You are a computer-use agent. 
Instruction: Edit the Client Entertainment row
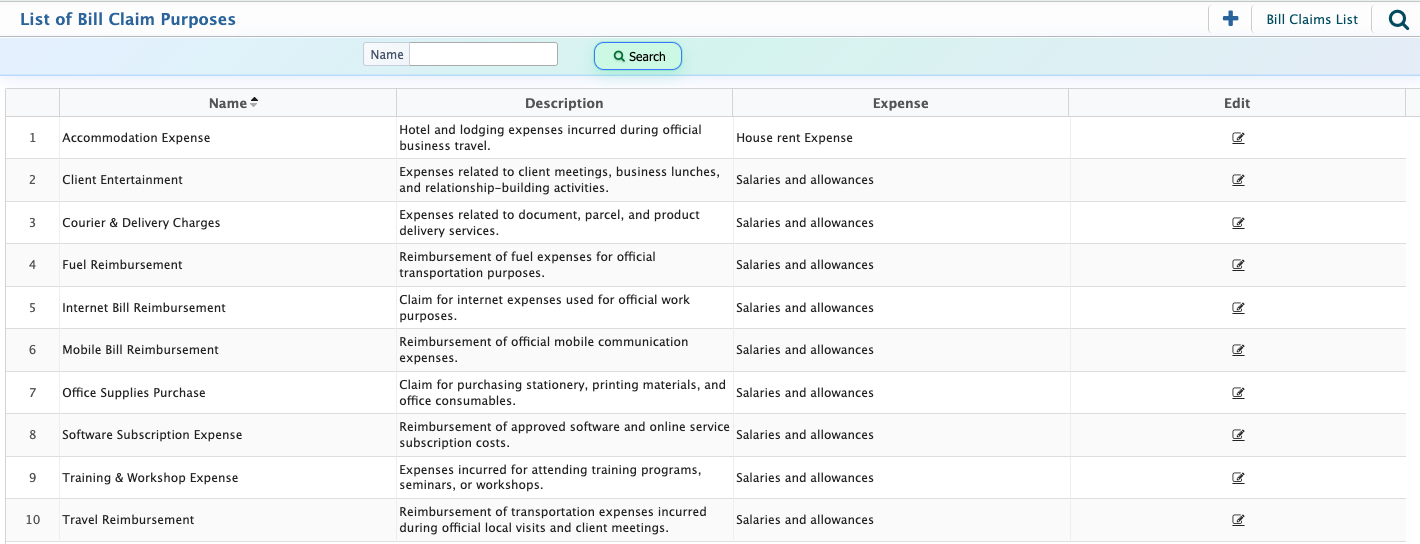tap(1238, 180)
